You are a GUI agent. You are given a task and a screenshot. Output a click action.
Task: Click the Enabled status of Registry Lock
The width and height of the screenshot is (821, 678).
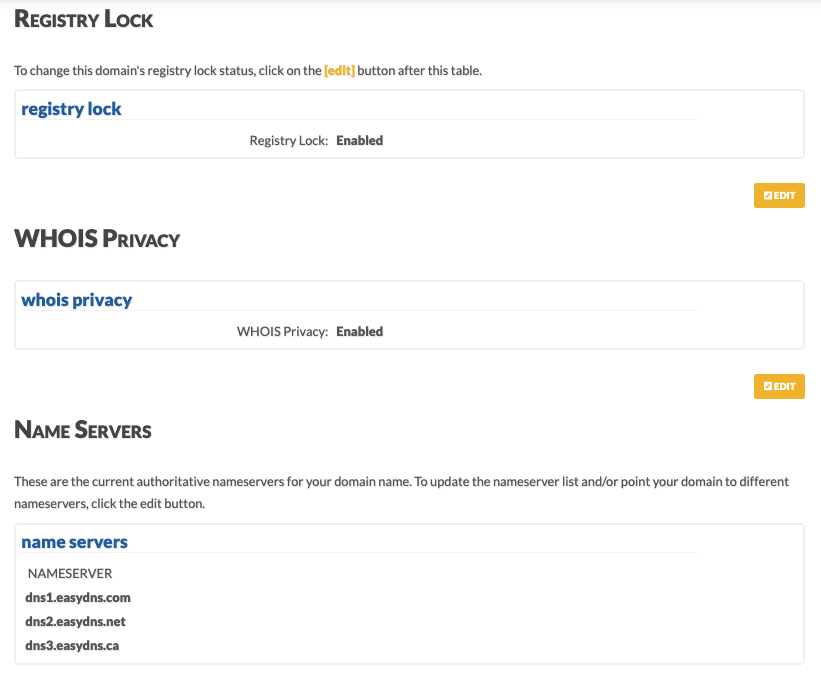pos(360,140)
